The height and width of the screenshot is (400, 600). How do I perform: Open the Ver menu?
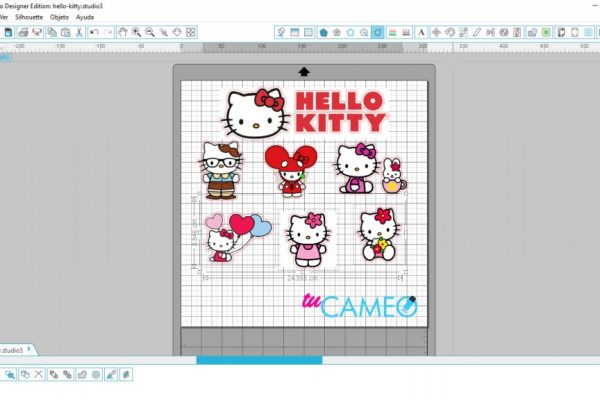pos(4,17)
